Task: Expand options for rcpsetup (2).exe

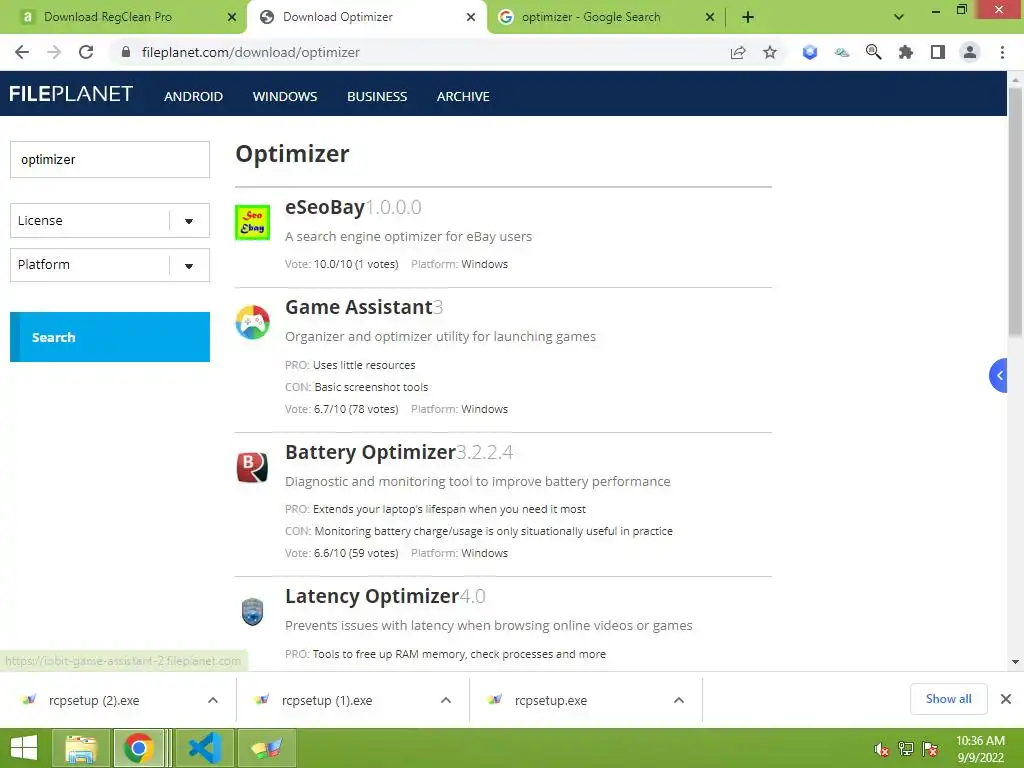Action: tap(213, 700)
